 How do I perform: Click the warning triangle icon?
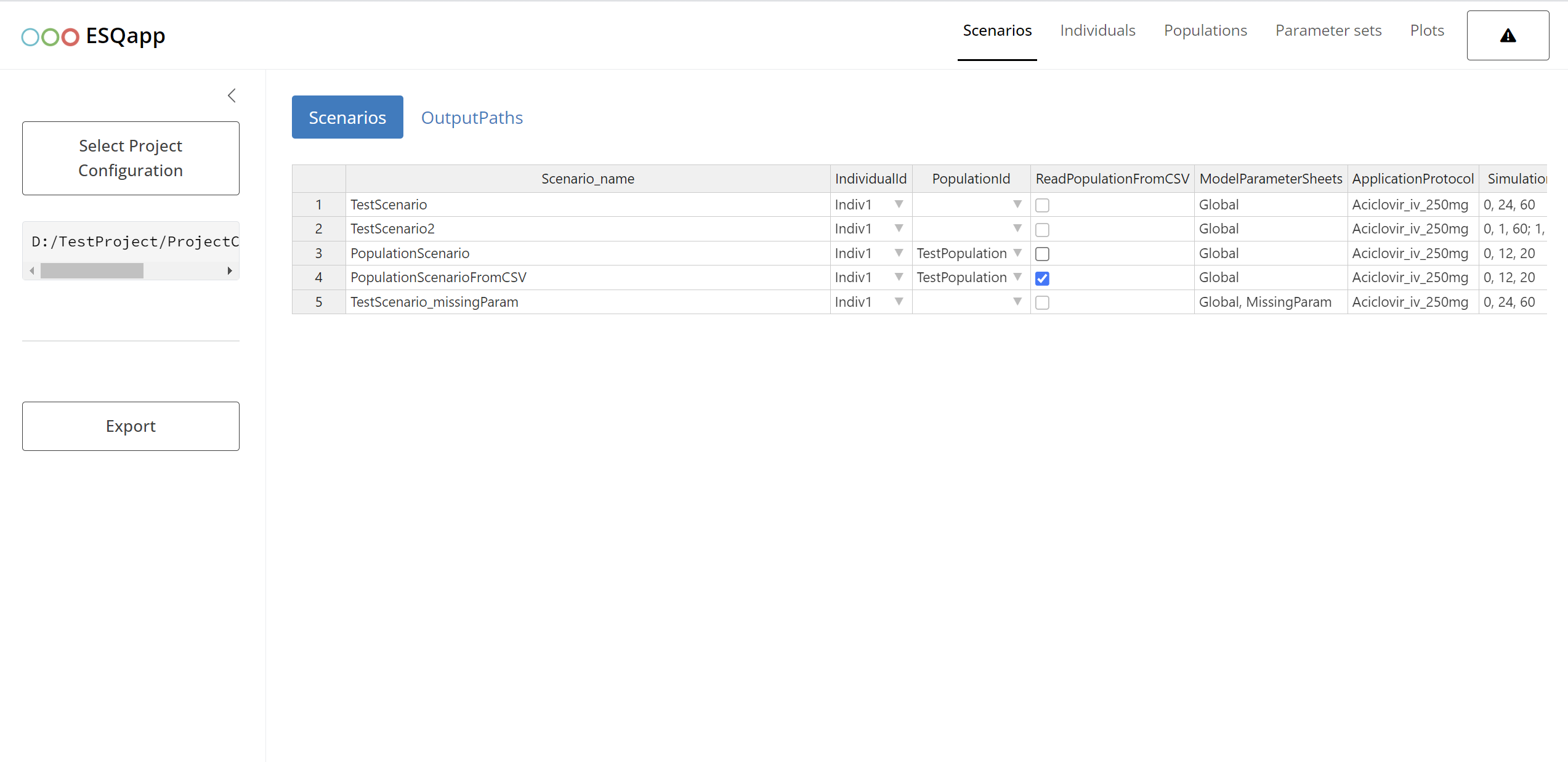[x=1508, y=36]
